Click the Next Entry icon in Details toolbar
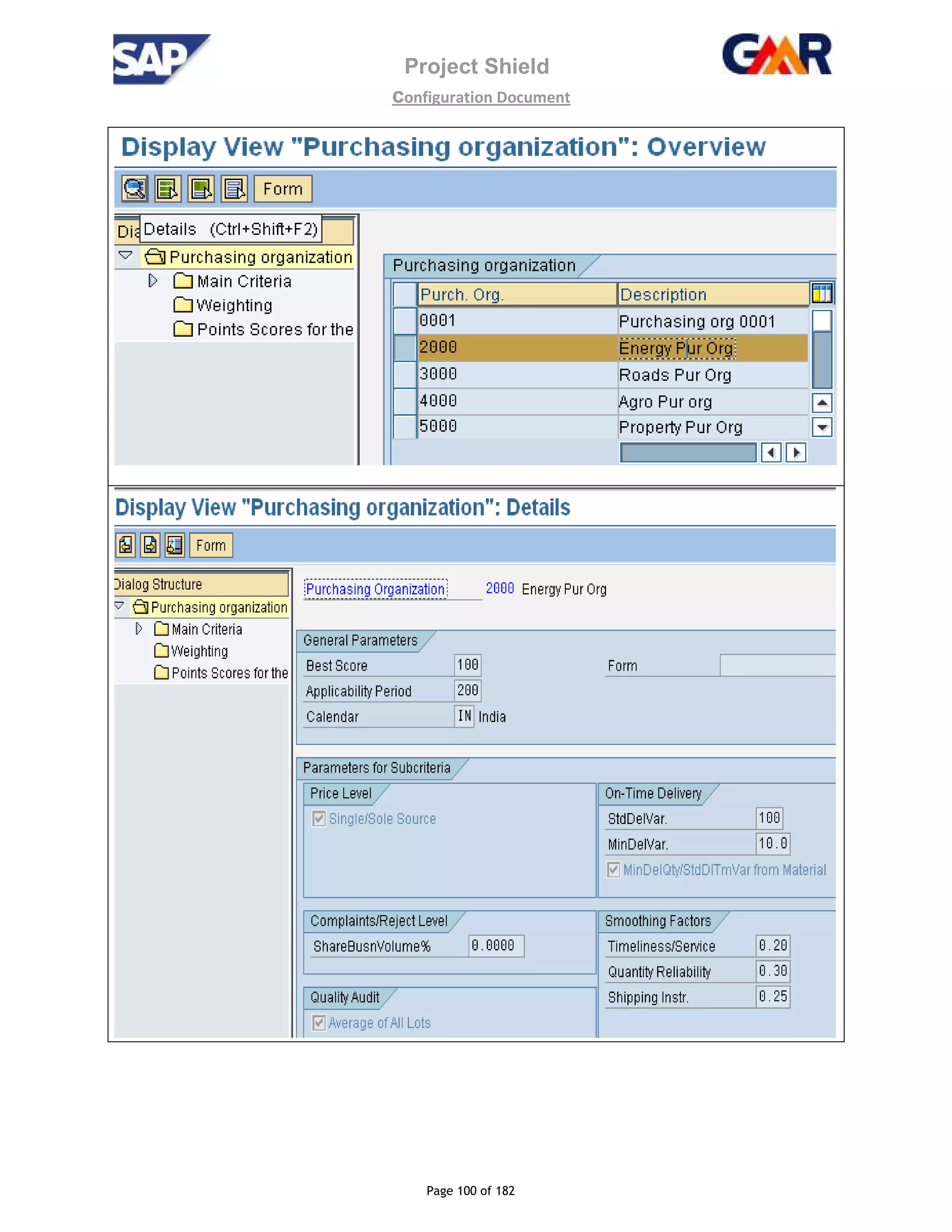952x1232 pixels. [150, 545]
